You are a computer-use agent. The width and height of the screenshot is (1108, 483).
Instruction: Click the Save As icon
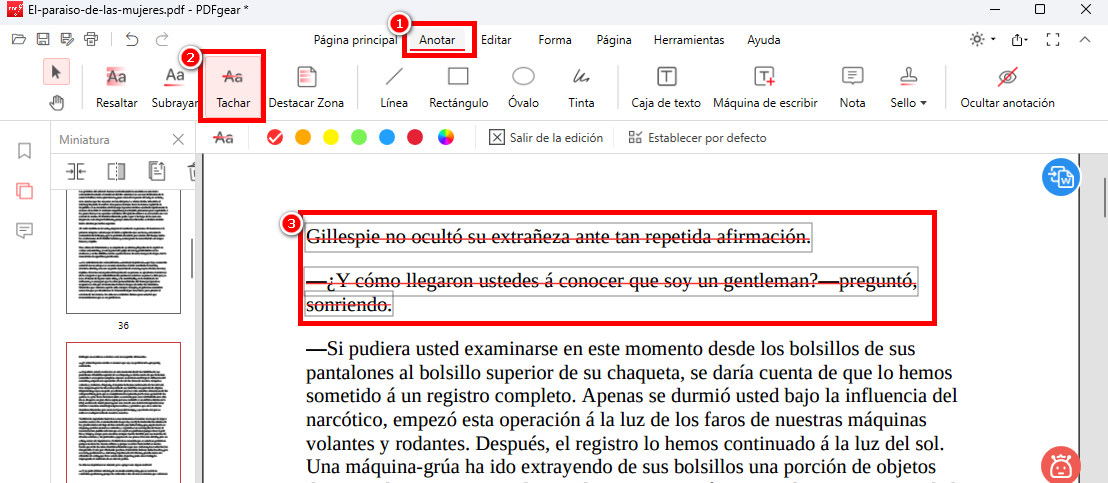tap(66, 40)
